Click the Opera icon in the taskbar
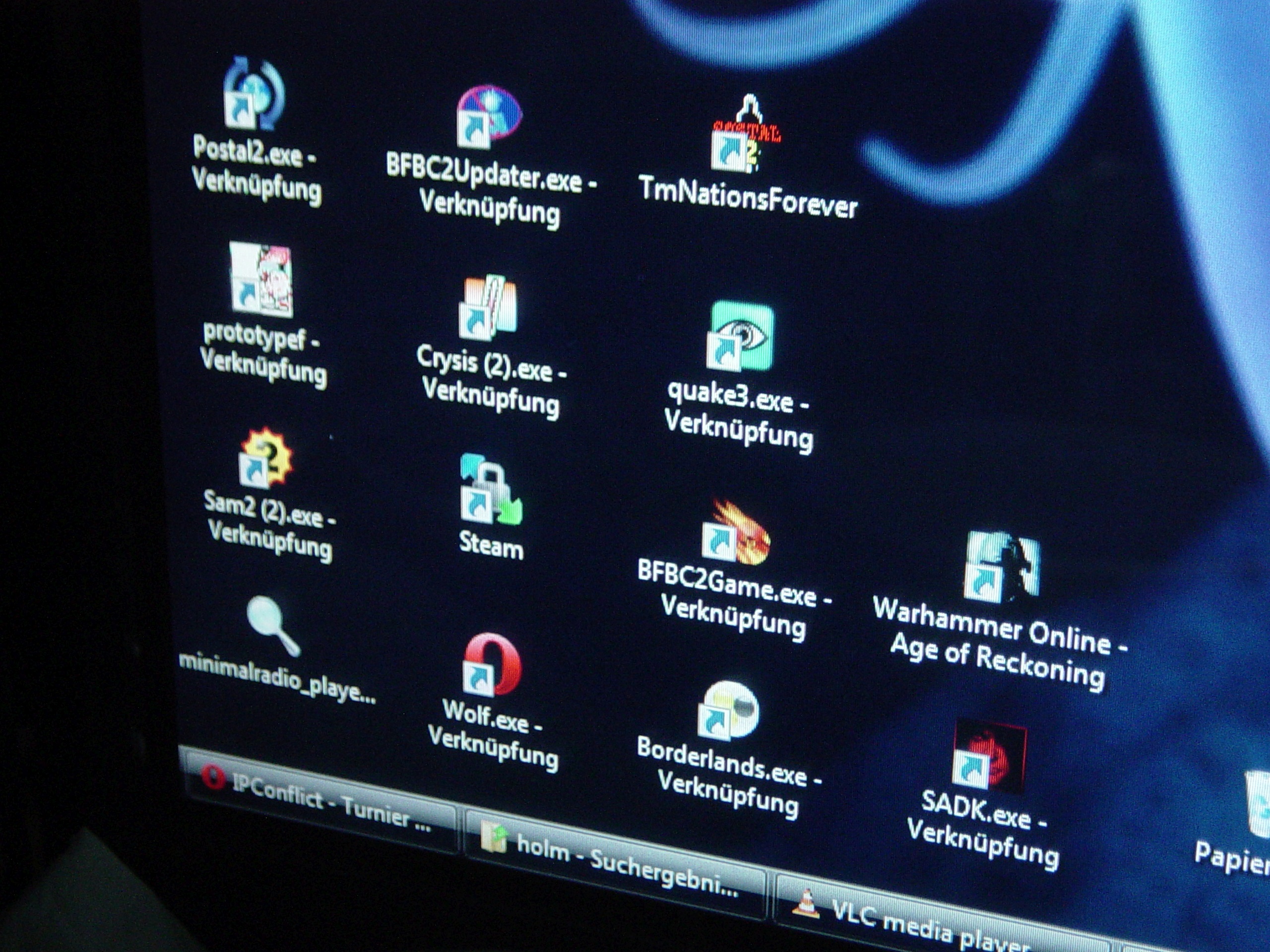The width and height of the screenshot is (1270, 952). 213,776
